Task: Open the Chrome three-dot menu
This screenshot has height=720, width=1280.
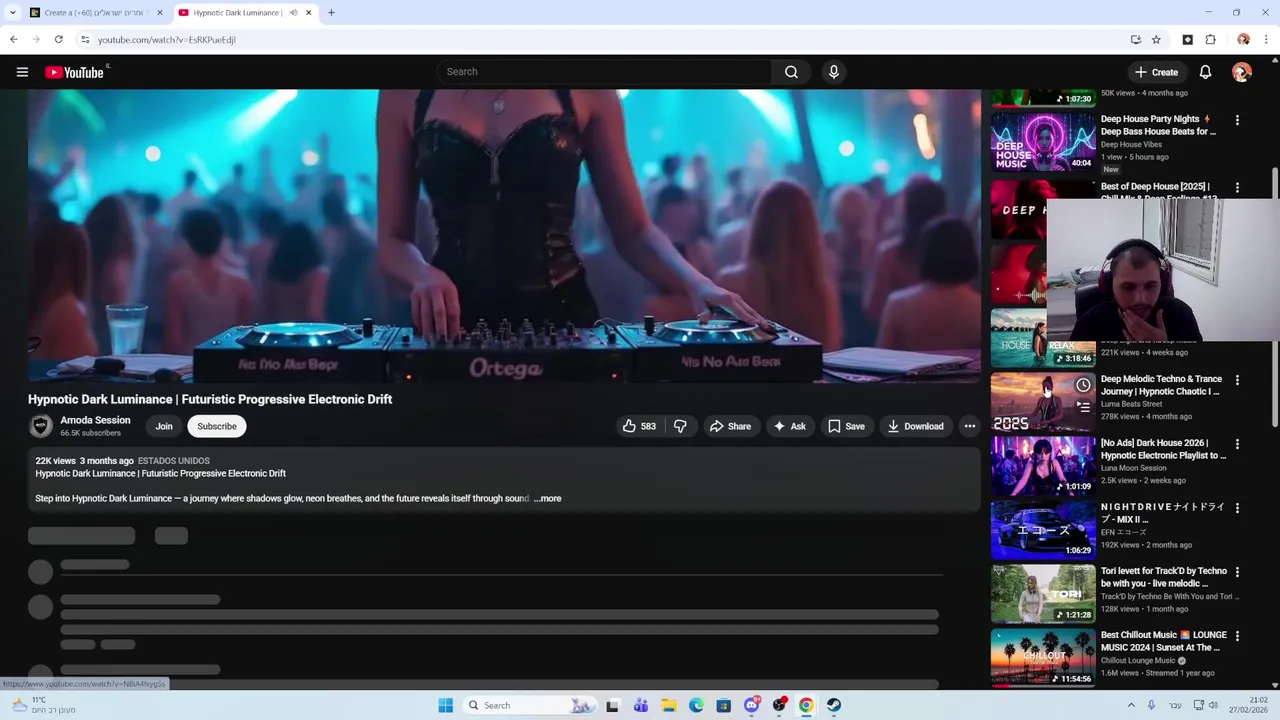Action: click(1266, 40)
